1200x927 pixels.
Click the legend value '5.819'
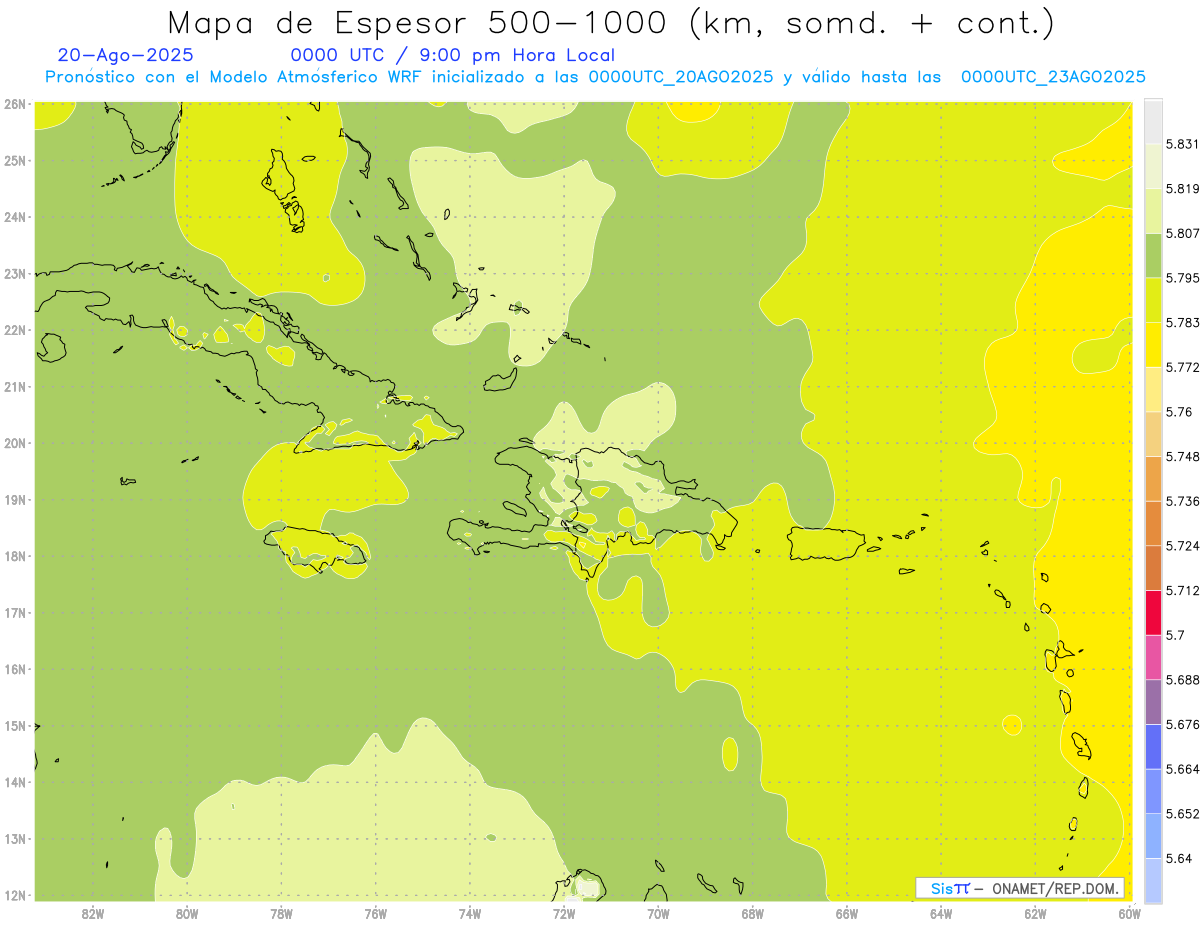coord(1182,188)
